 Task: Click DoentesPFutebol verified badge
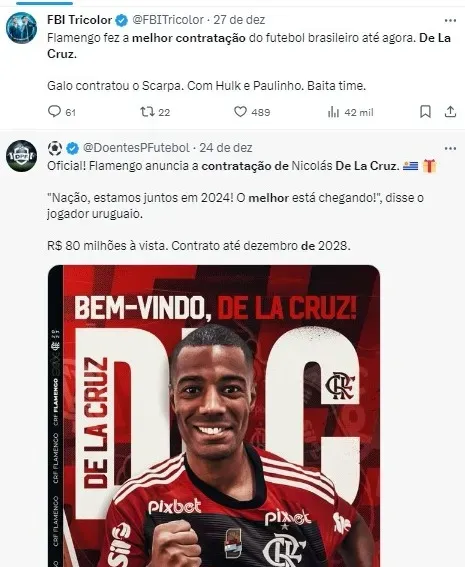(72, 148)
